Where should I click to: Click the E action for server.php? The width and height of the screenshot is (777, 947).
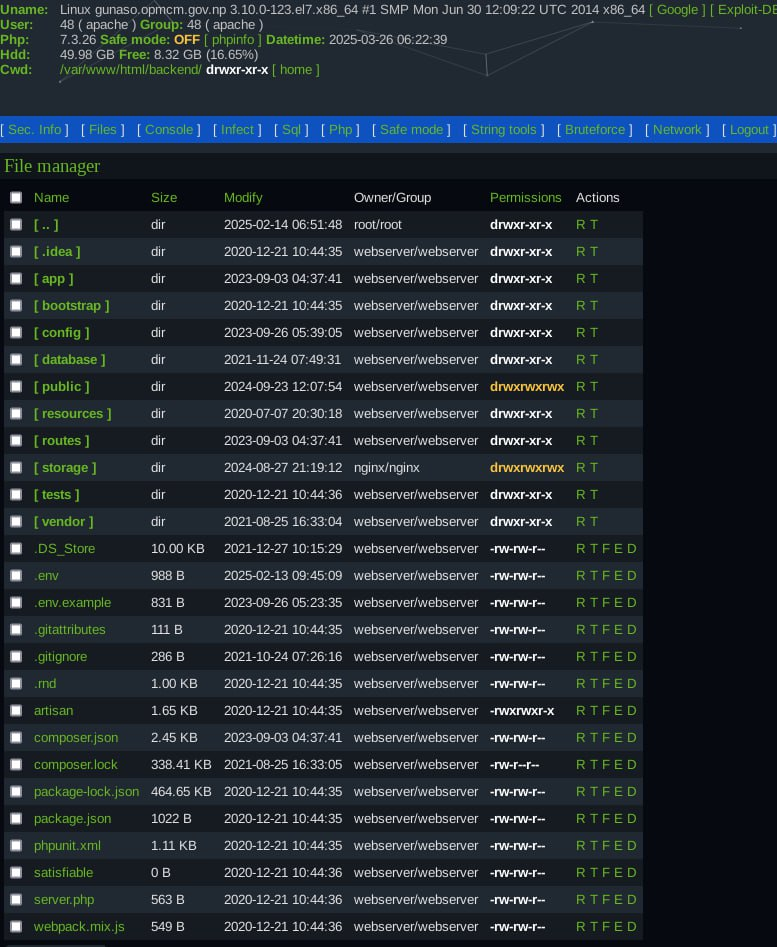tap(618, 899)
